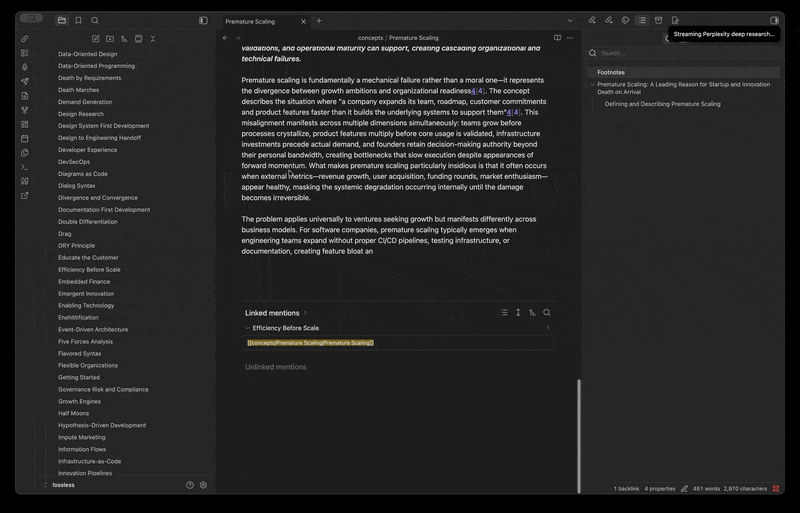Click auto-reveal current file icon
Image resolution: width=800 pixels, height=513 pixels.
tap(138, 39)
